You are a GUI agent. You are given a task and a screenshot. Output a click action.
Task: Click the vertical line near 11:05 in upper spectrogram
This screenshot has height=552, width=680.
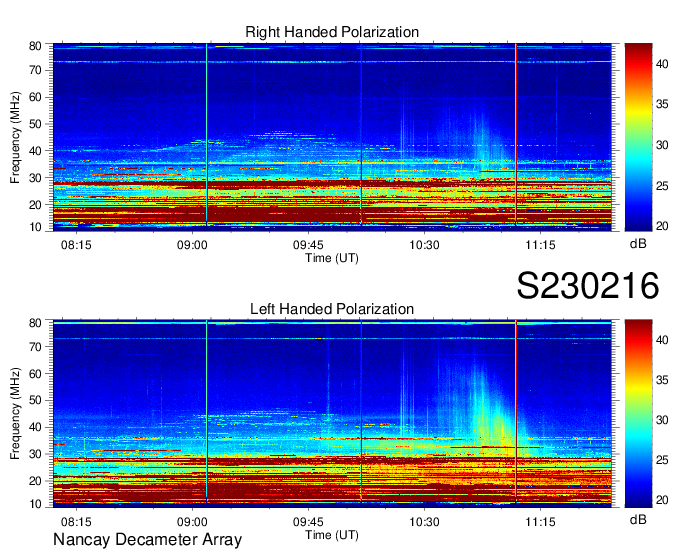point(516,134)
